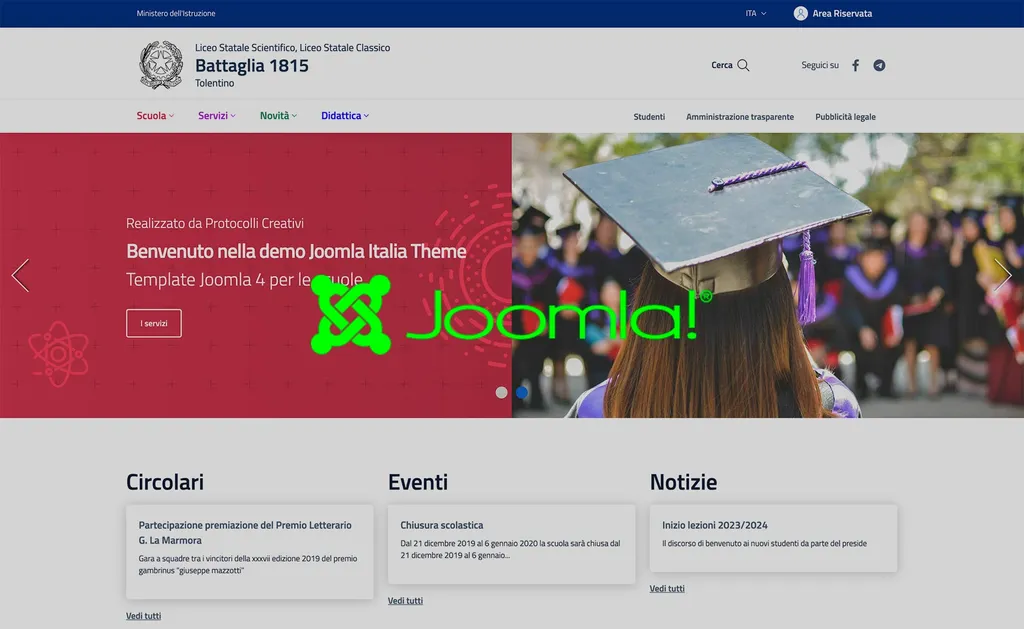The width and height of the screenshot is (1024, 629).
Task: Click the user avatar beside Area Riservata
Action: coord(800,13)
